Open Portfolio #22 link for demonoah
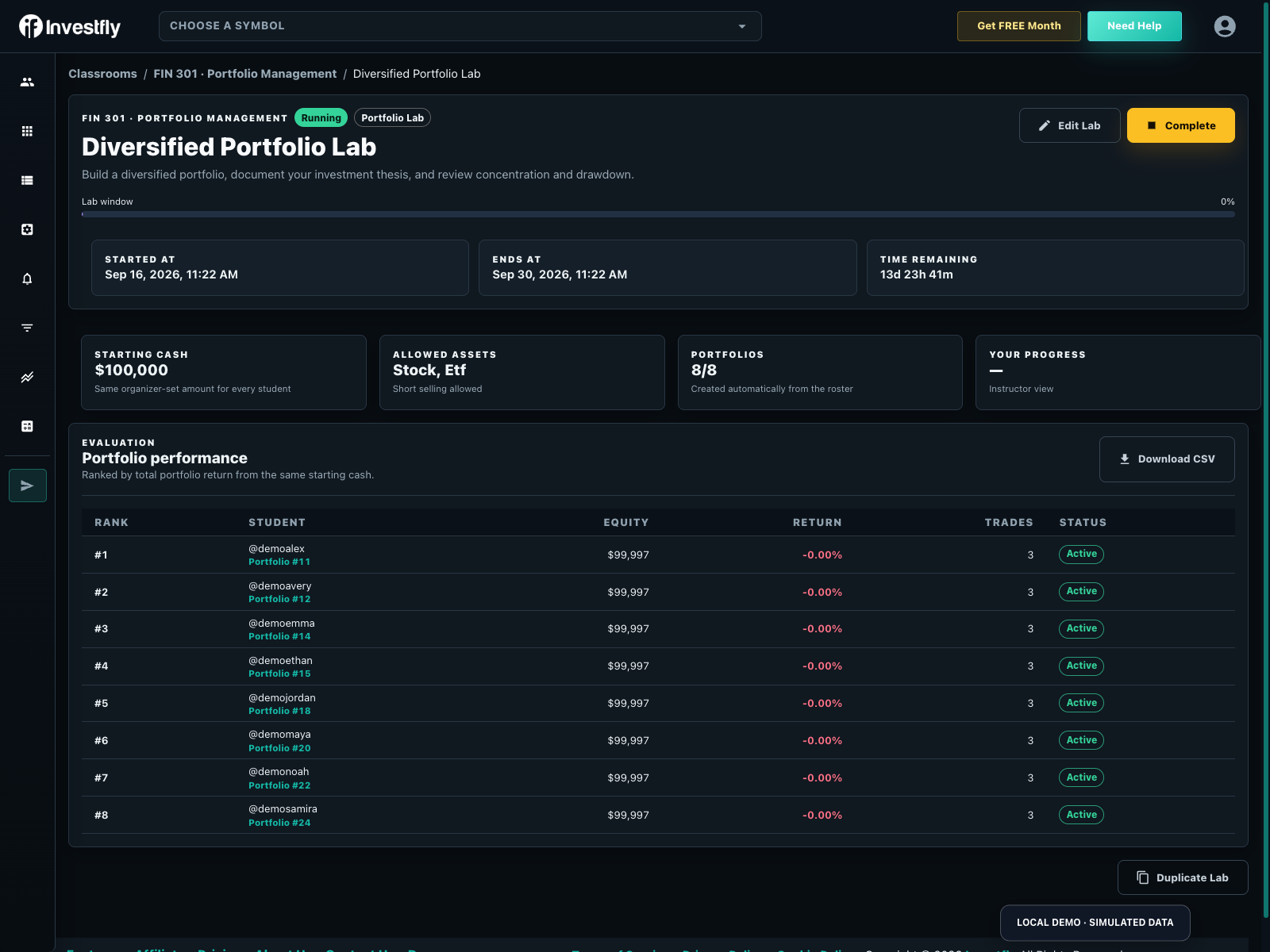Screen dimensions: 1270x952 (x=279, y=785)
